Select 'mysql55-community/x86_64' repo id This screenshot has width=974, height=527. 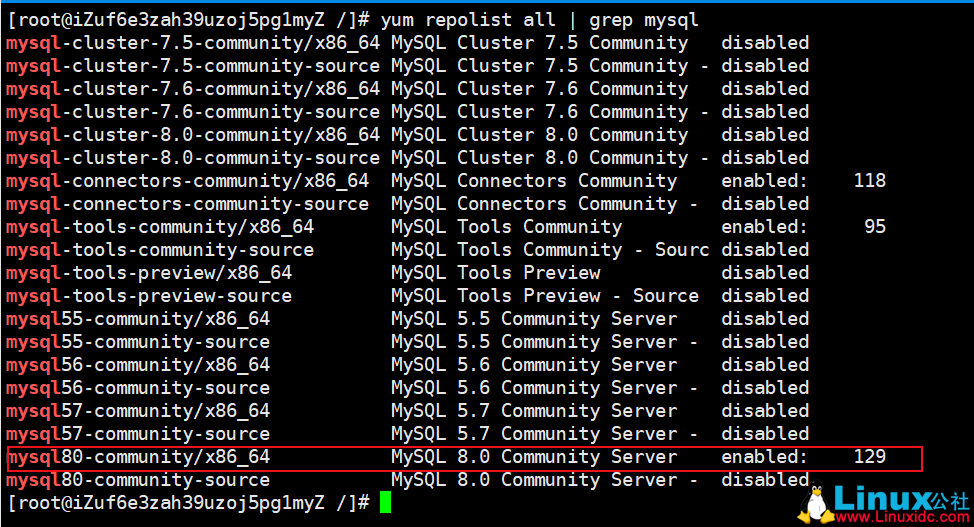(138, 319)
